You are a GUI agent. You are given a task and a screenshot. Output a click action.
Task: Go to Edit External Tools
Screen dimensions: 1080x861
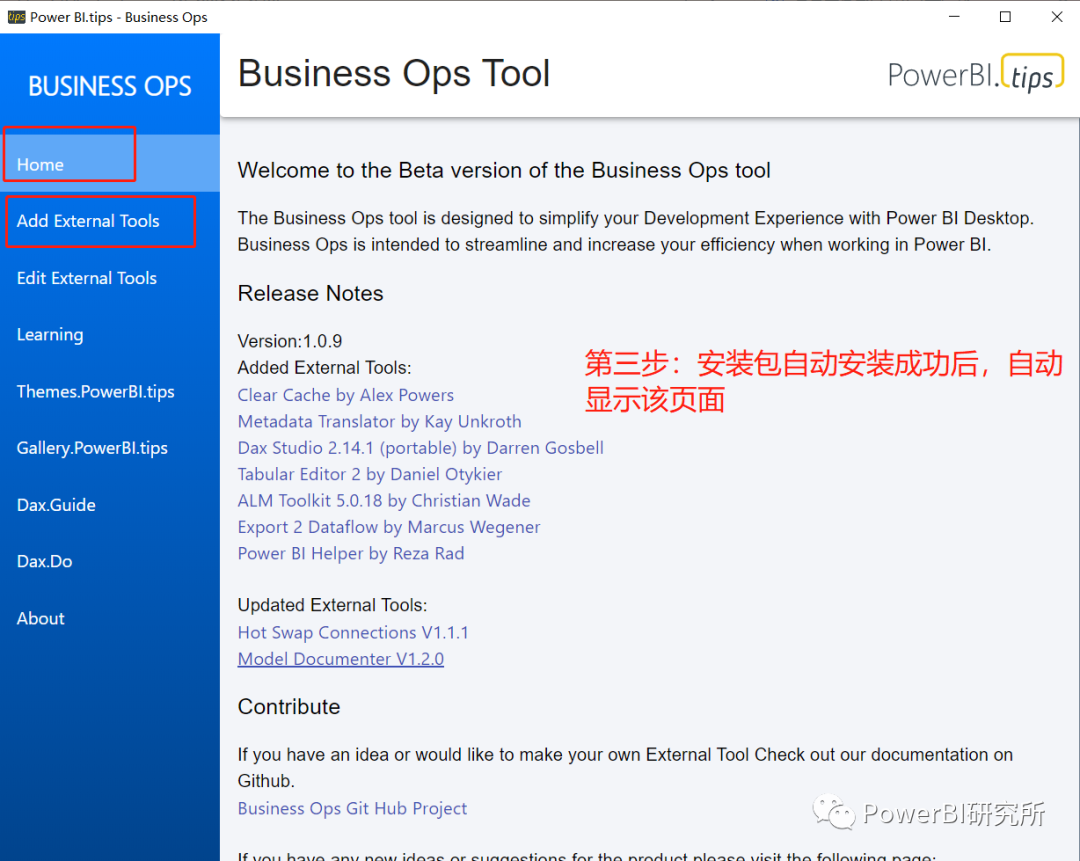pyautogui.click(x=110, y=278)
